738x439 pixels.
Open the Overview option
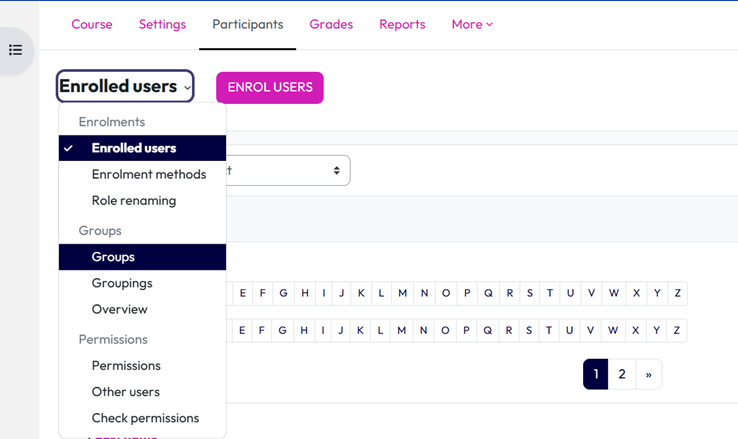pos(142,310)
